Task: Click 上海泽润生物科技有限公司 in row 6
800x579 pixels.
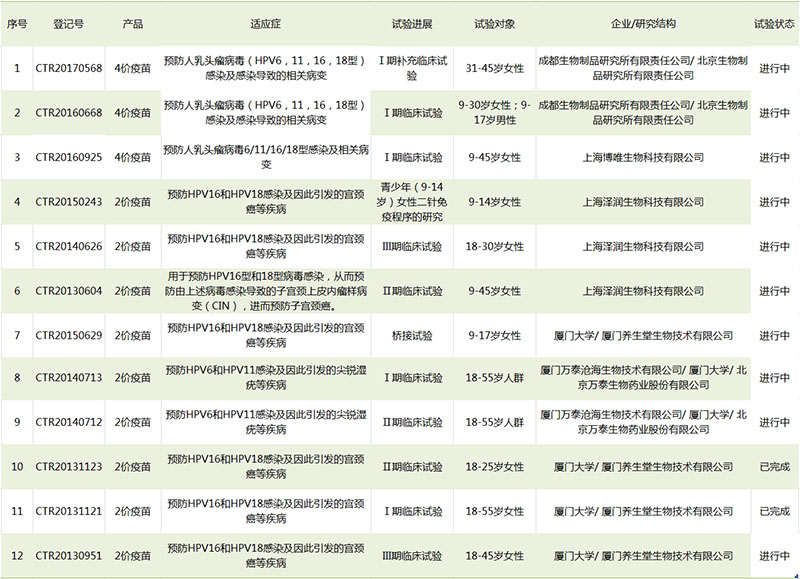Action: [x=643, y=291]
